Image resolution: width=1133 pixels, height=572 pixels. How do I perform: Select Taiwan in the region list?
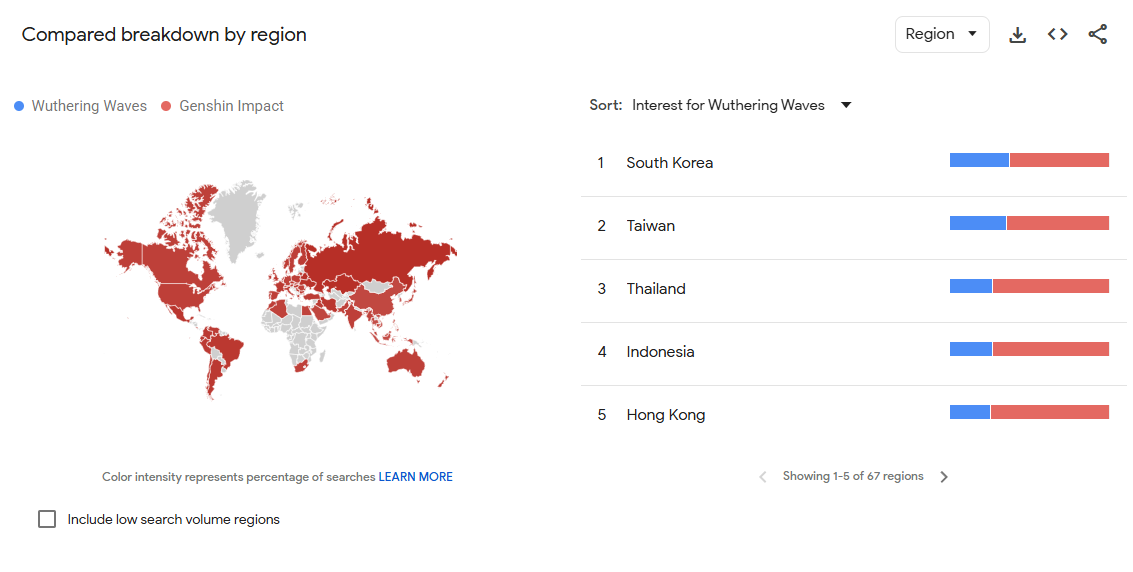pos(650,226)
